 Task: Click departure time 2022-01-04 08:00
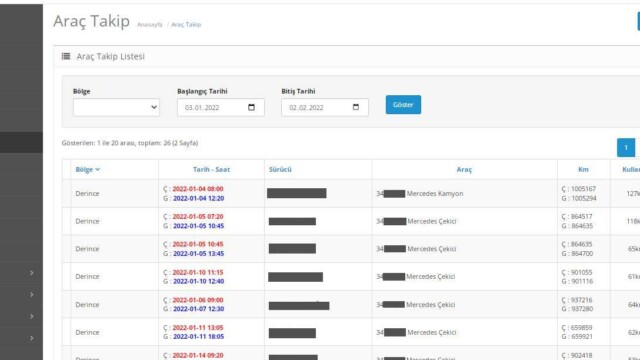[x=198, y=189]
